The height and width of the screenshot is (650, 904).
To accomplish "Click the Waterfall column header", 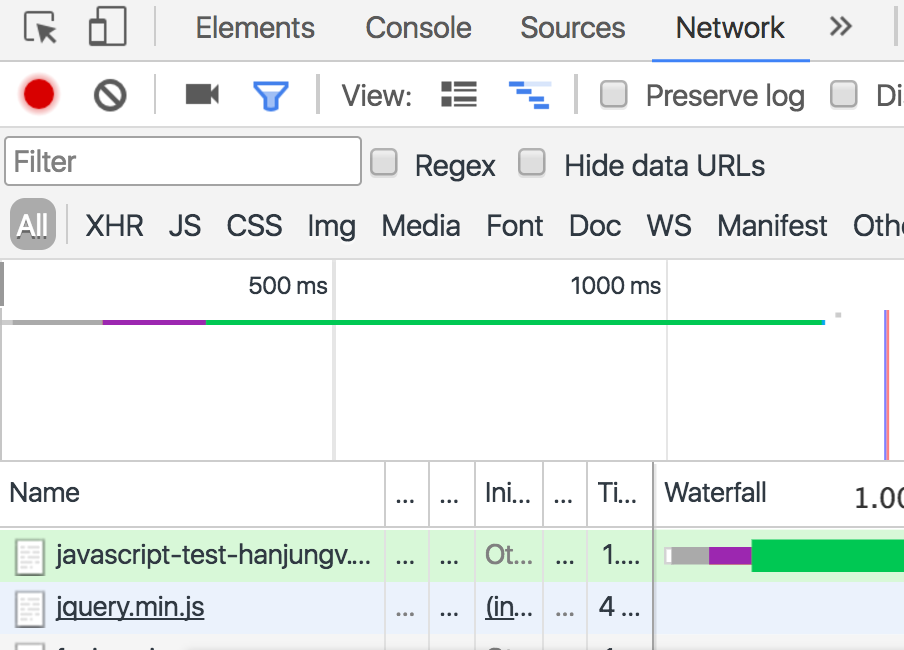I will click(x=779, y=494).
